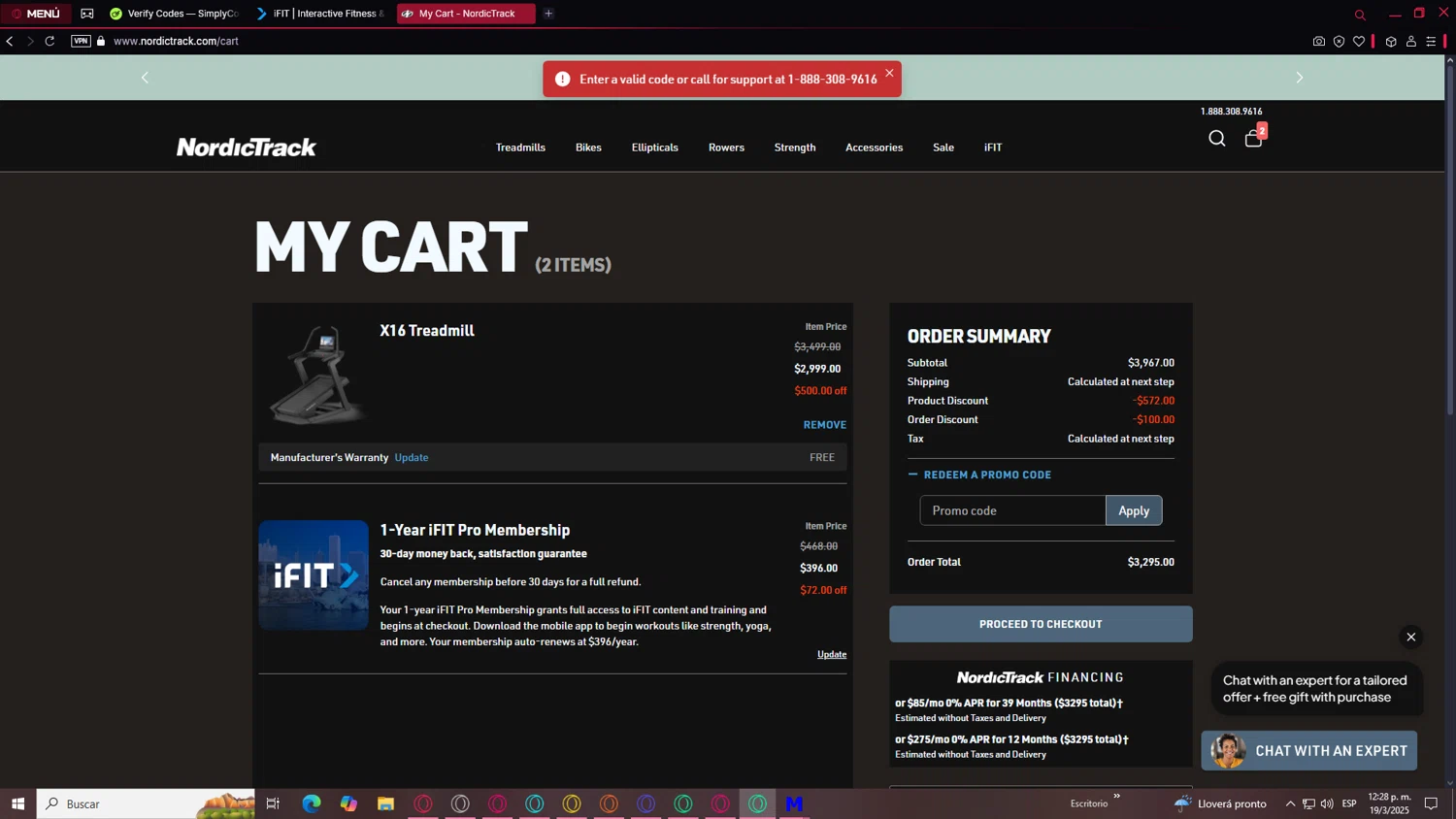Open File Explorer from the taskbar
1456x819 pixels.
(x=385, y=803)
